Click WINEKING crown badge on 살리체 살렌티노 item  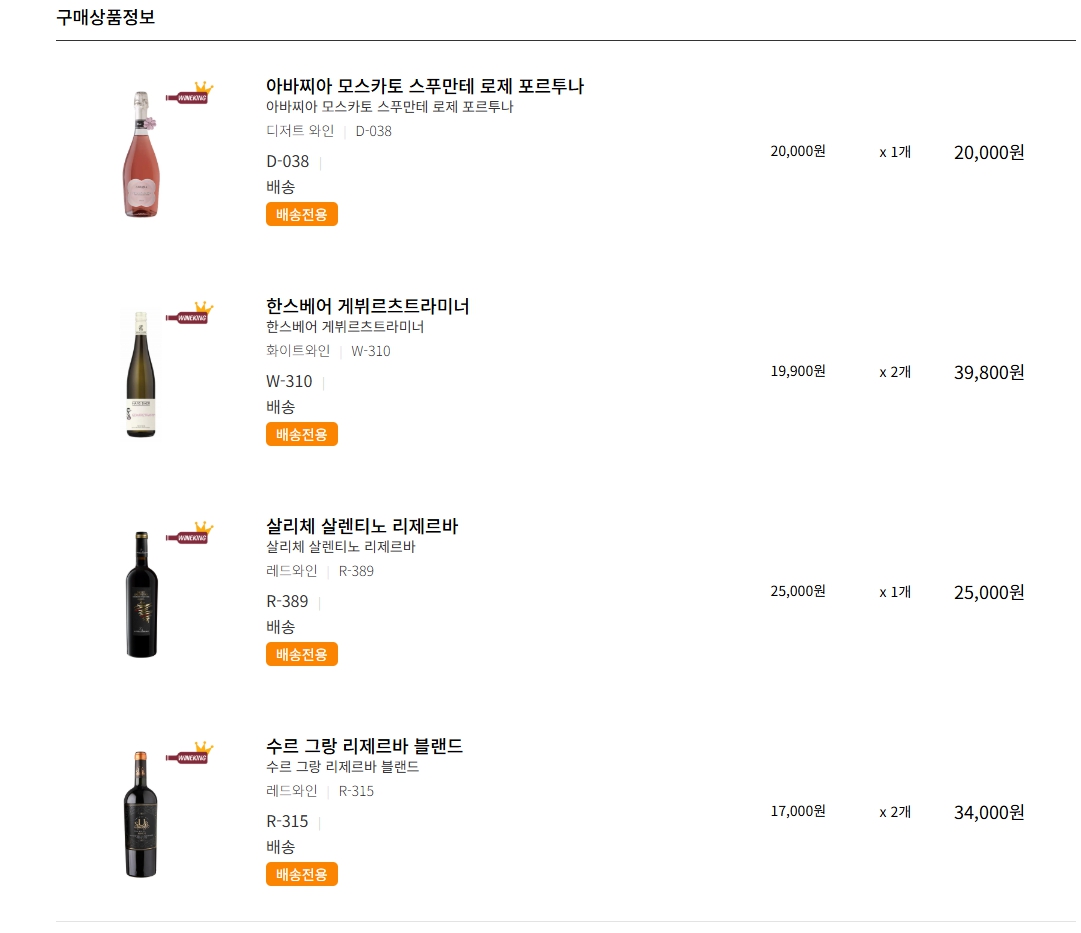(190, 532)
